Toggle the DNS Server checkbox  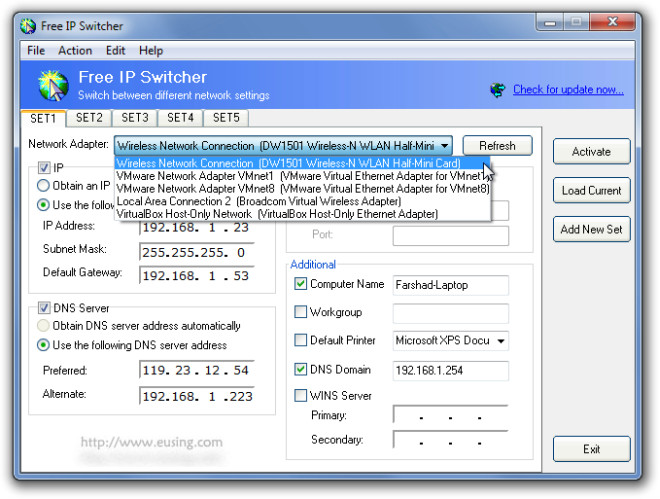tap(44, 308)
